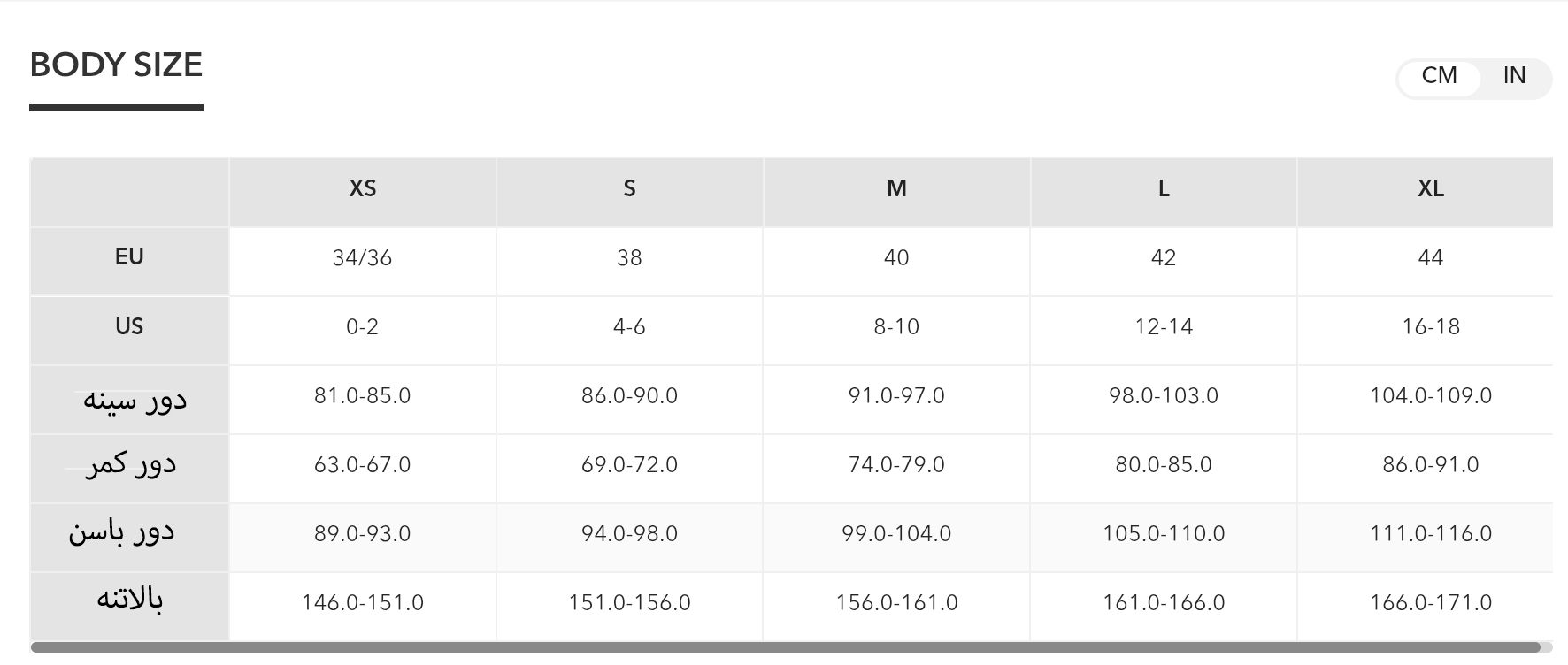This screenshot has height=665, width=1568.
Task: Click the EU 34/36 cell
Action: coord(362,258)
